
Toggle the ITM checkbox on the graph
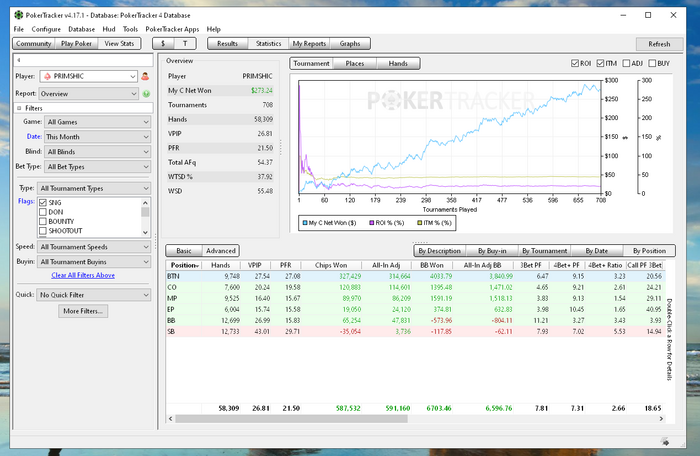[600, 63]
